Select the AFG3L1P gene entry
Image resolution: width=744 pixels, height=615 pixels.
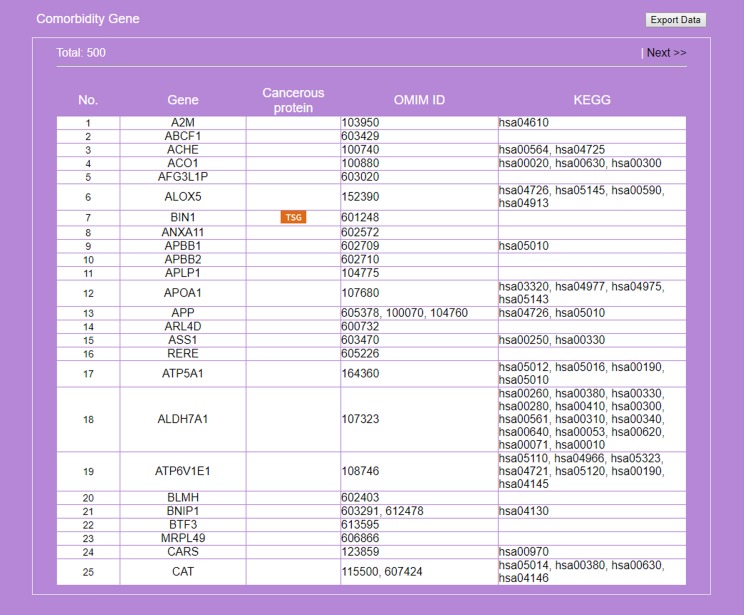(x=183, y=177)
